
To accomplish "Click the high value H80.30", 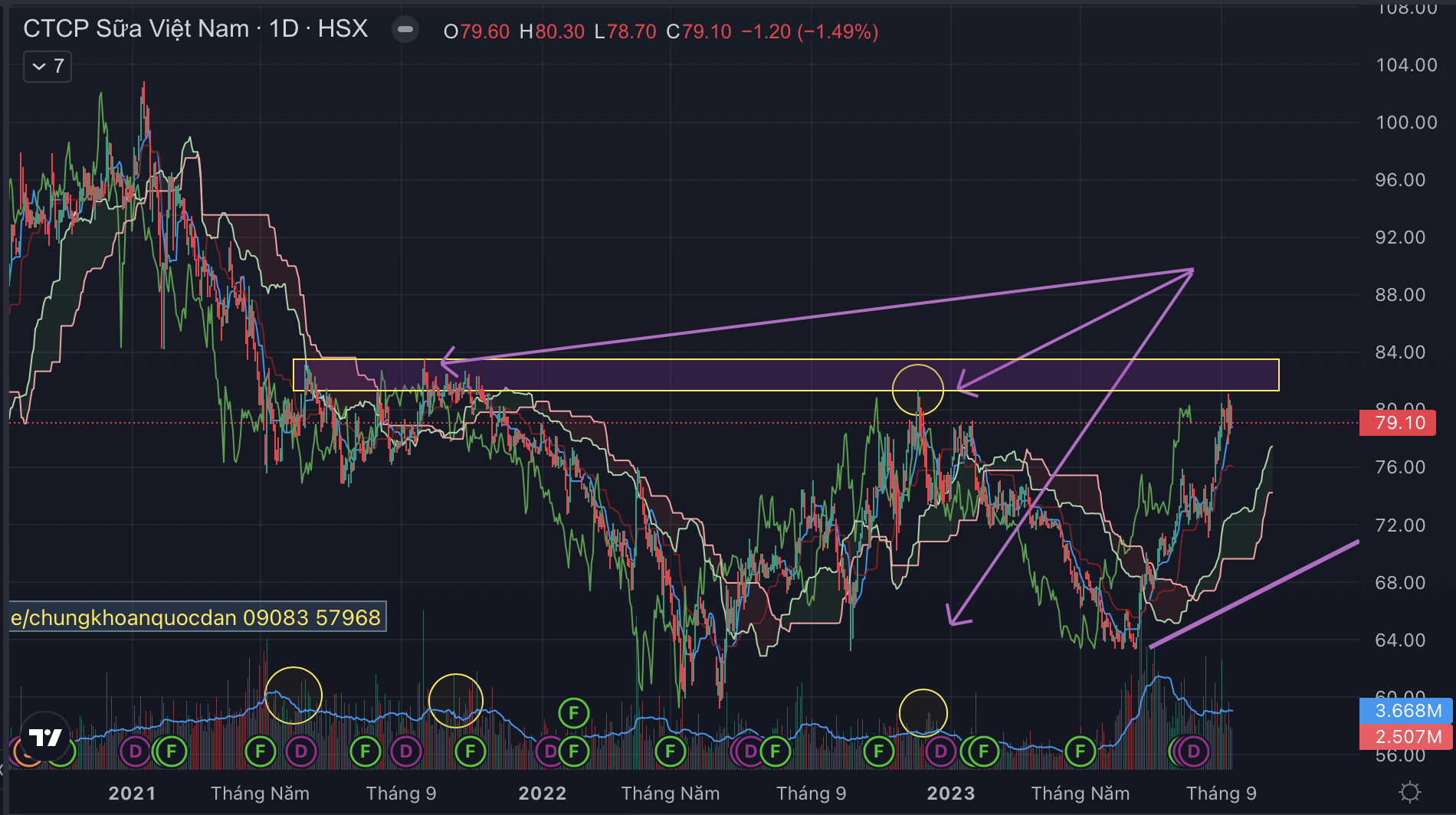I will (x=552, y=32).
